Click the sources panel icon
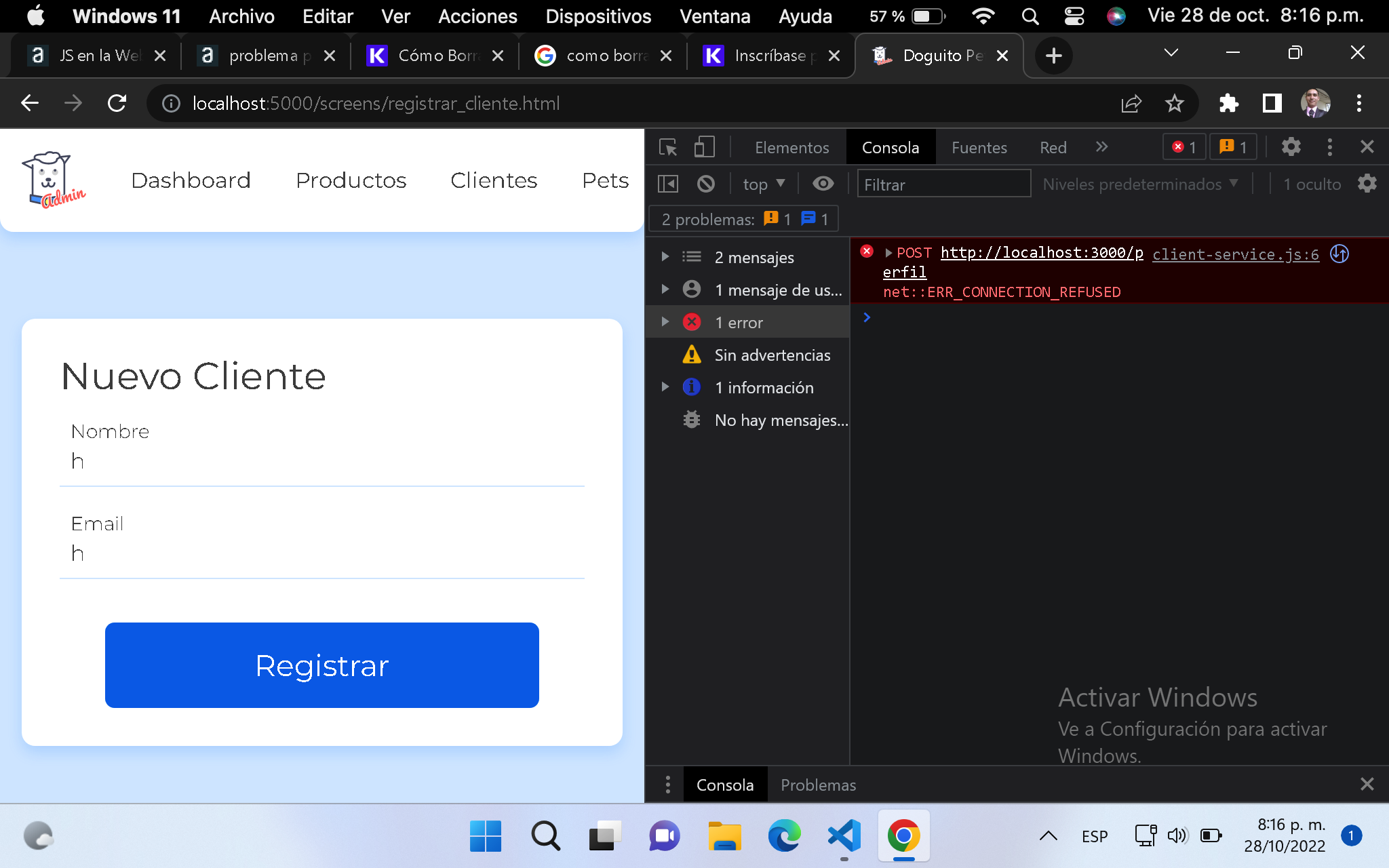Viewport: 1389px width, 868px height. pyautogui.click(x=978, y=147)
